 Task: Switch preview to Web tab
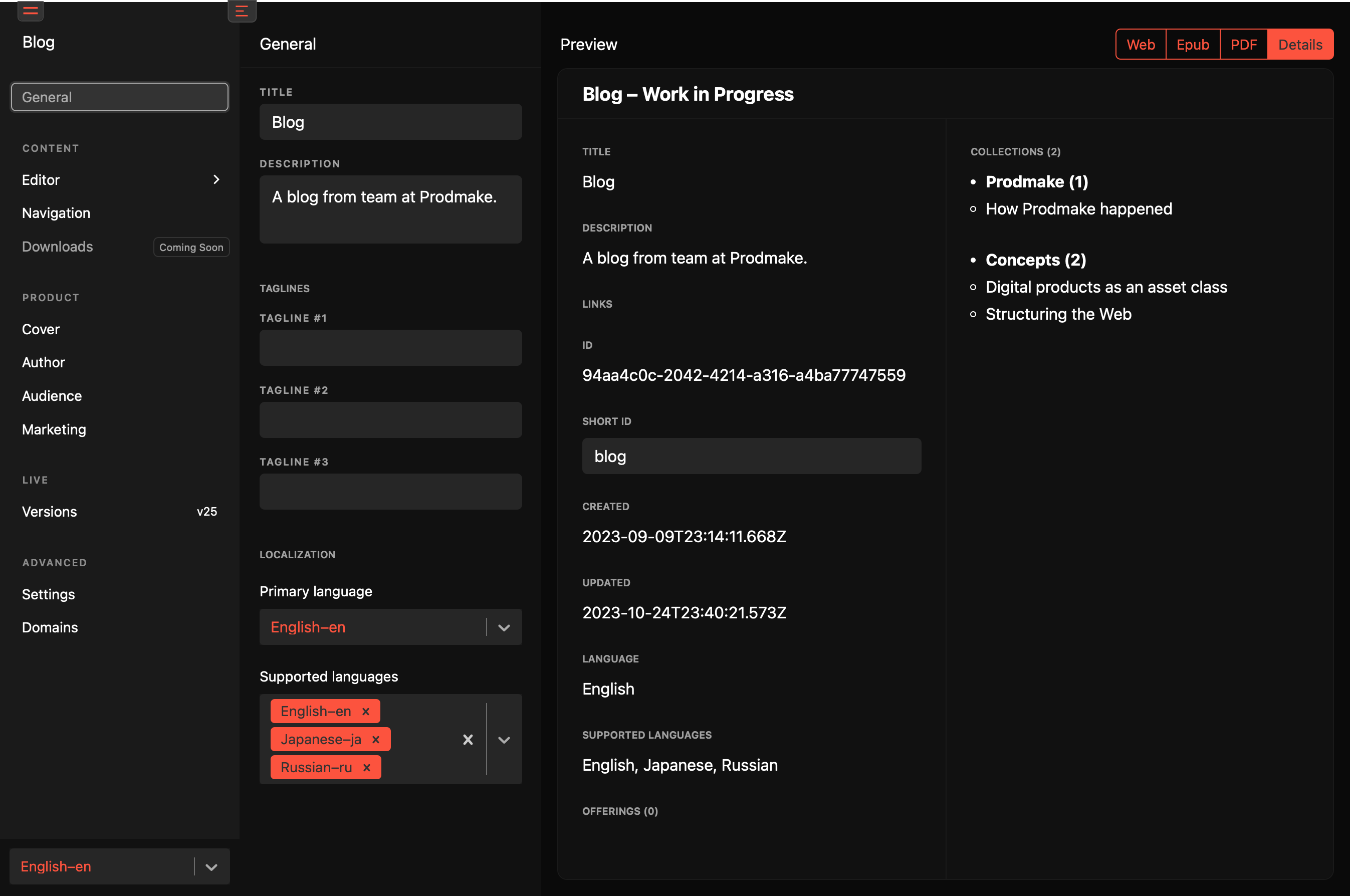pyautogui.click(x=1141, y=45)
